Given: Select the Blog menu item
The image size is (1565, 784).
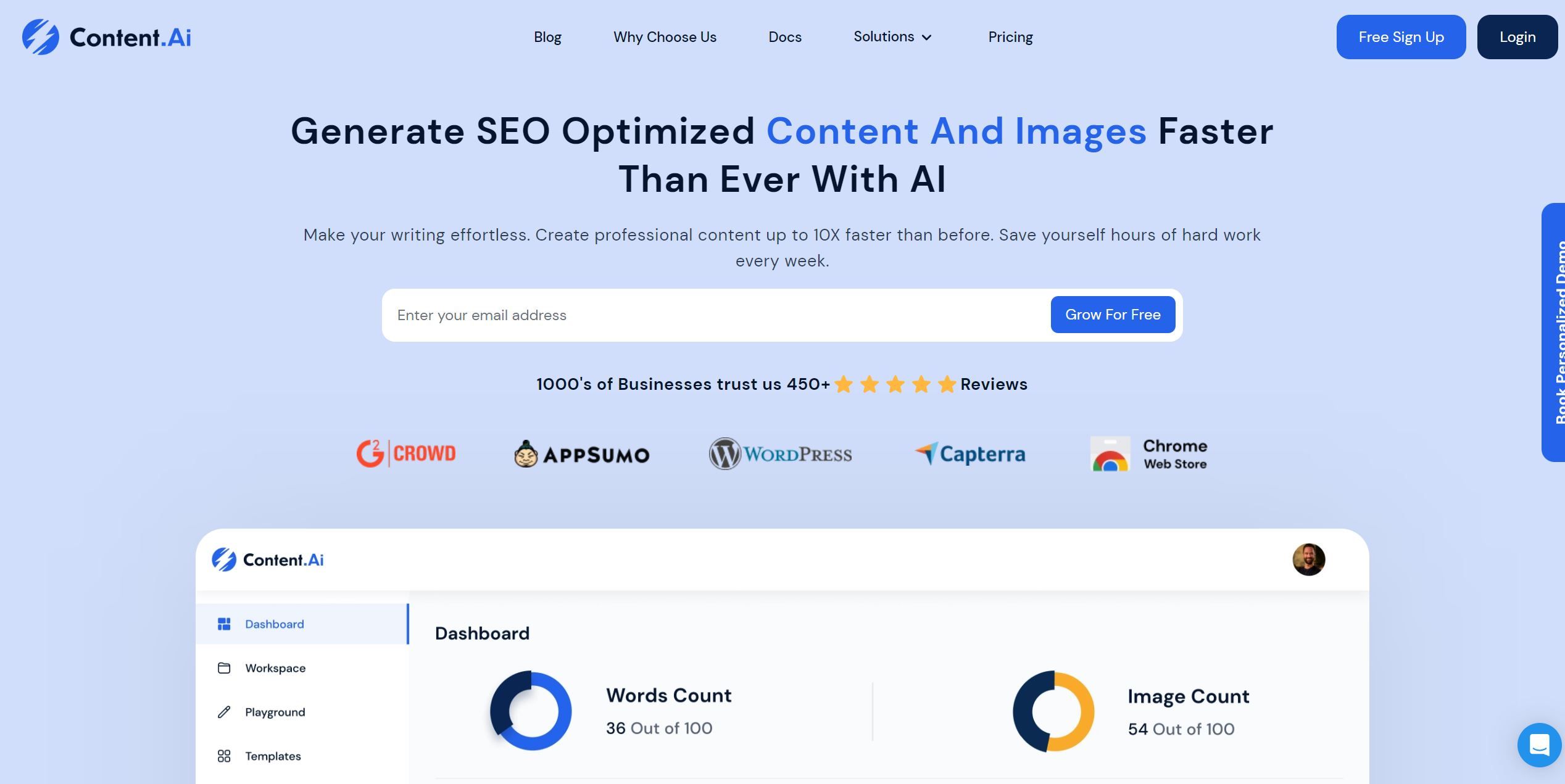Looking at the screenshot, I should [547, 36].
